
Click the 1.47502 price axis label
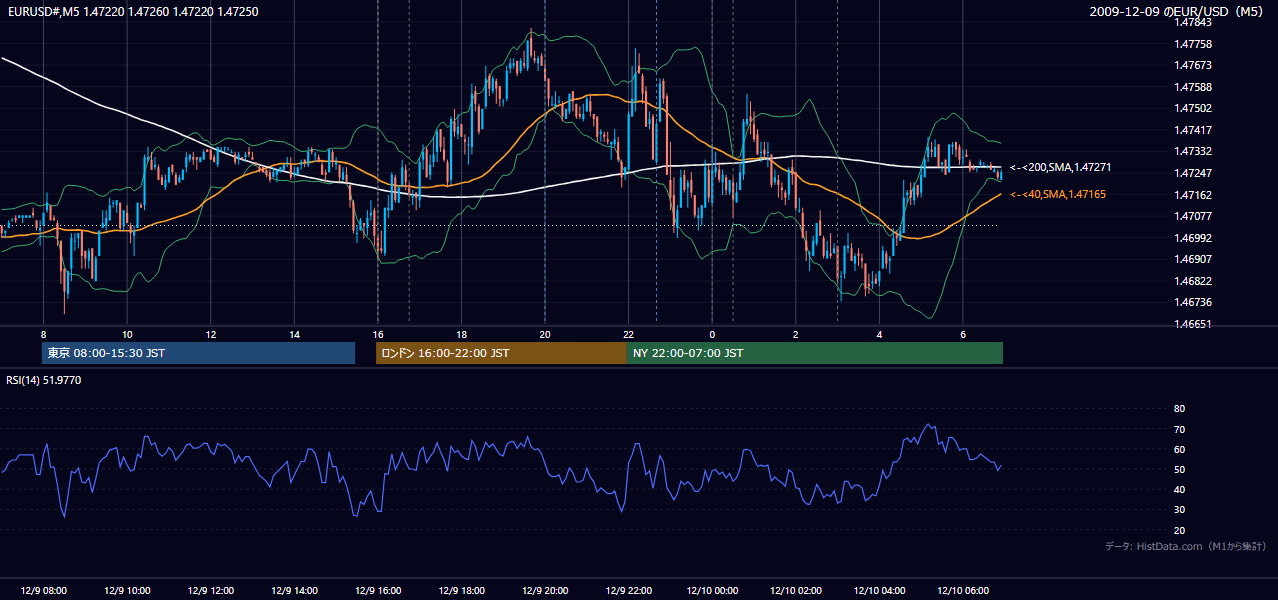(x=1192, y=108)
